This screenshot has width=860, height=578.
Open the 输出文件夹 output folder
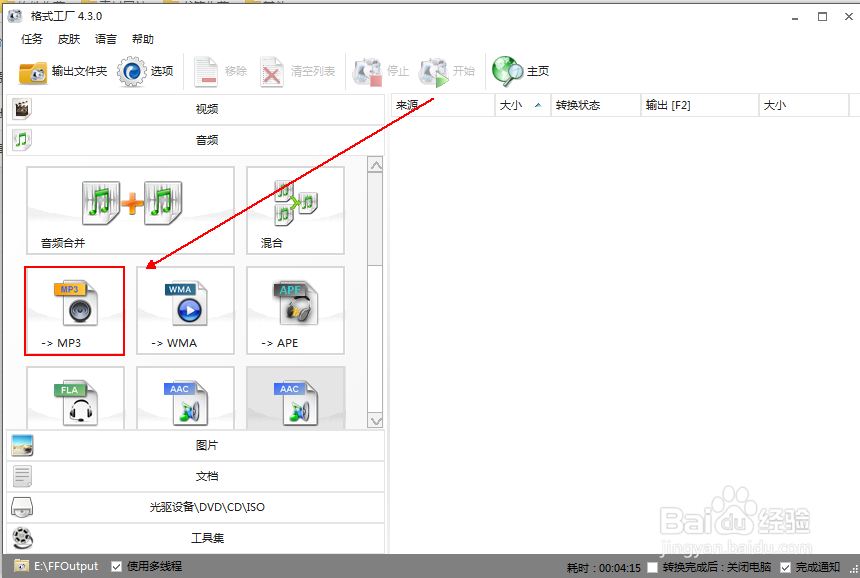coord(60,71)
